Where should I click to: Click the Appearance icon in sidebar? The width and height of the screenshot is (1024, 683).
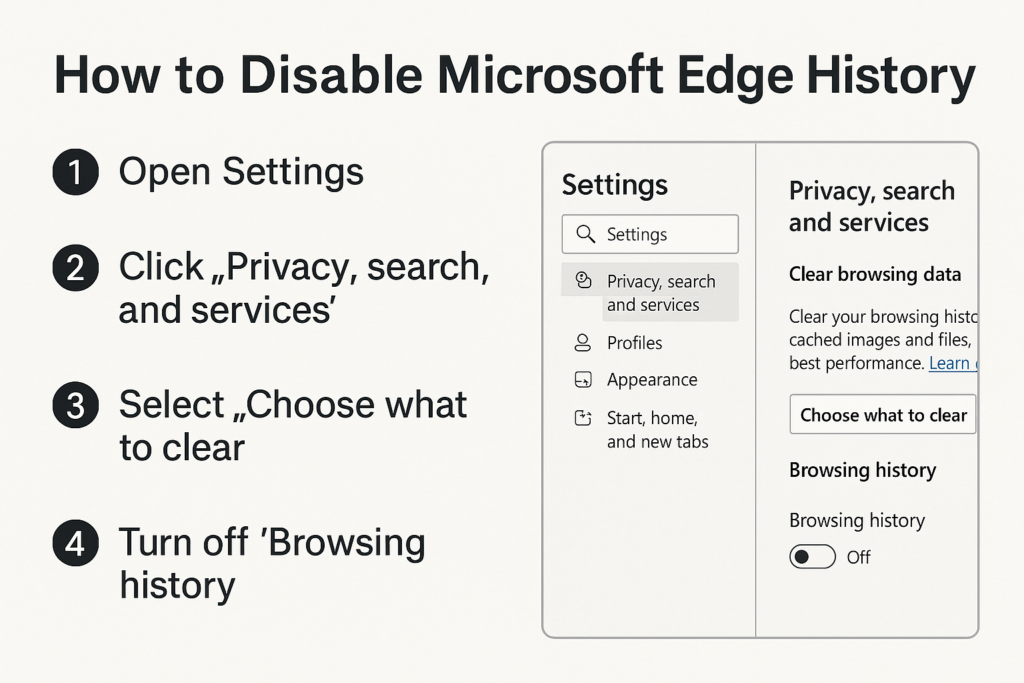tap(583, 379)
